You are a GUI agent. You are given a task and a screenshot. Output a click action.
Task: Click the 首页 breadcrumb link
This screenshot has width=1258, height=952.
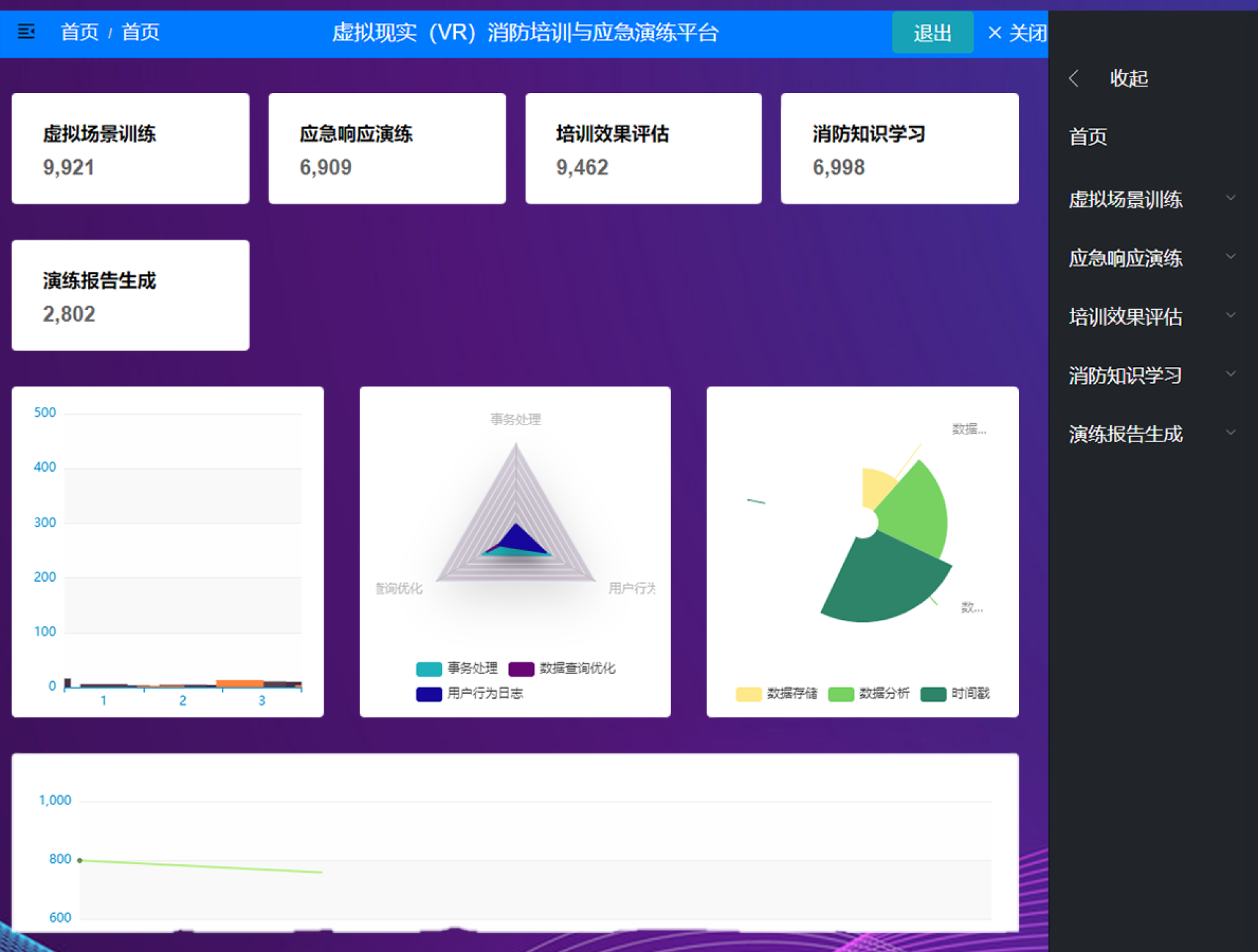(79, 31)
